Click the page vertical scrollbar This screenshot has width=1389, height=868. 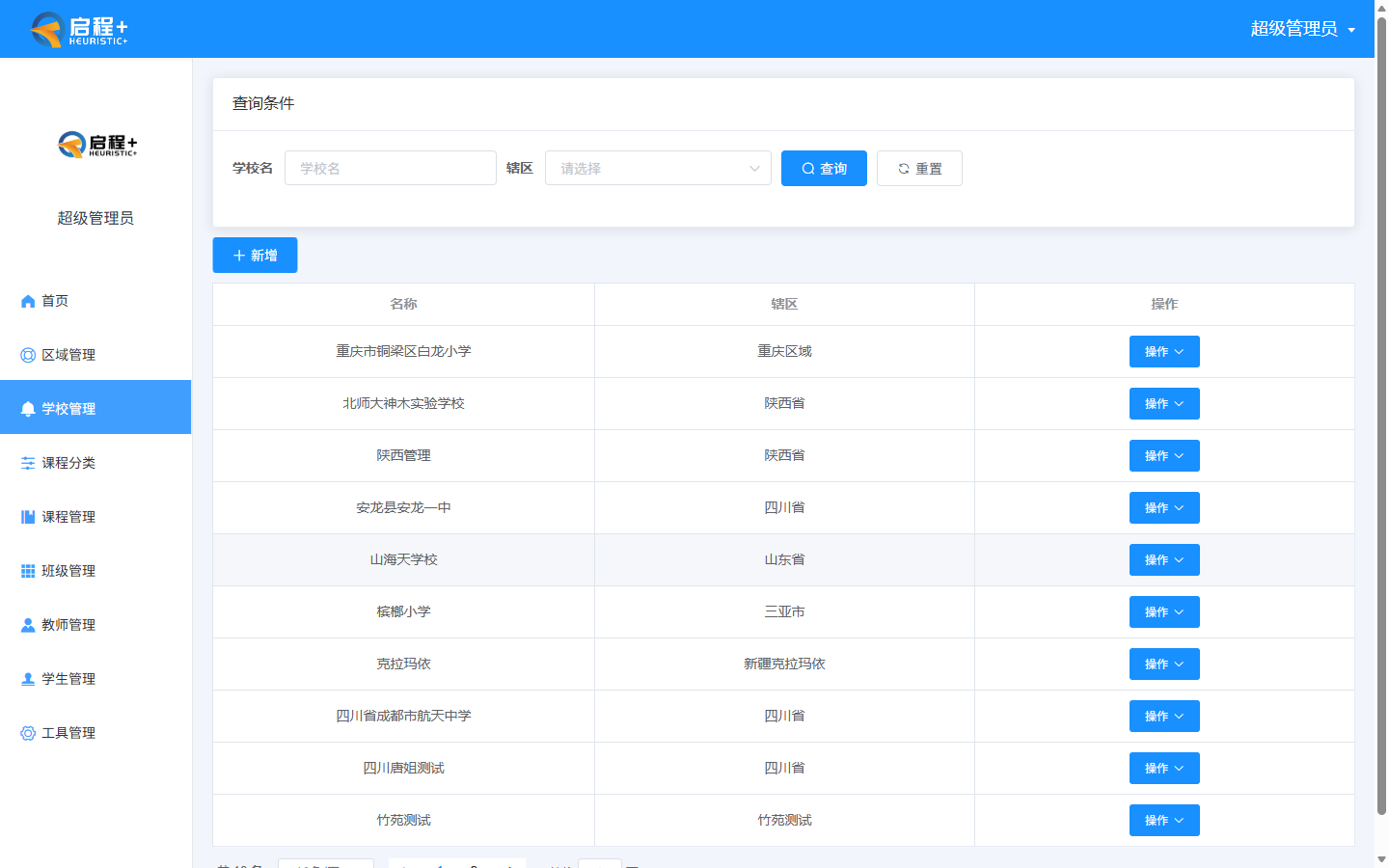1381,415
